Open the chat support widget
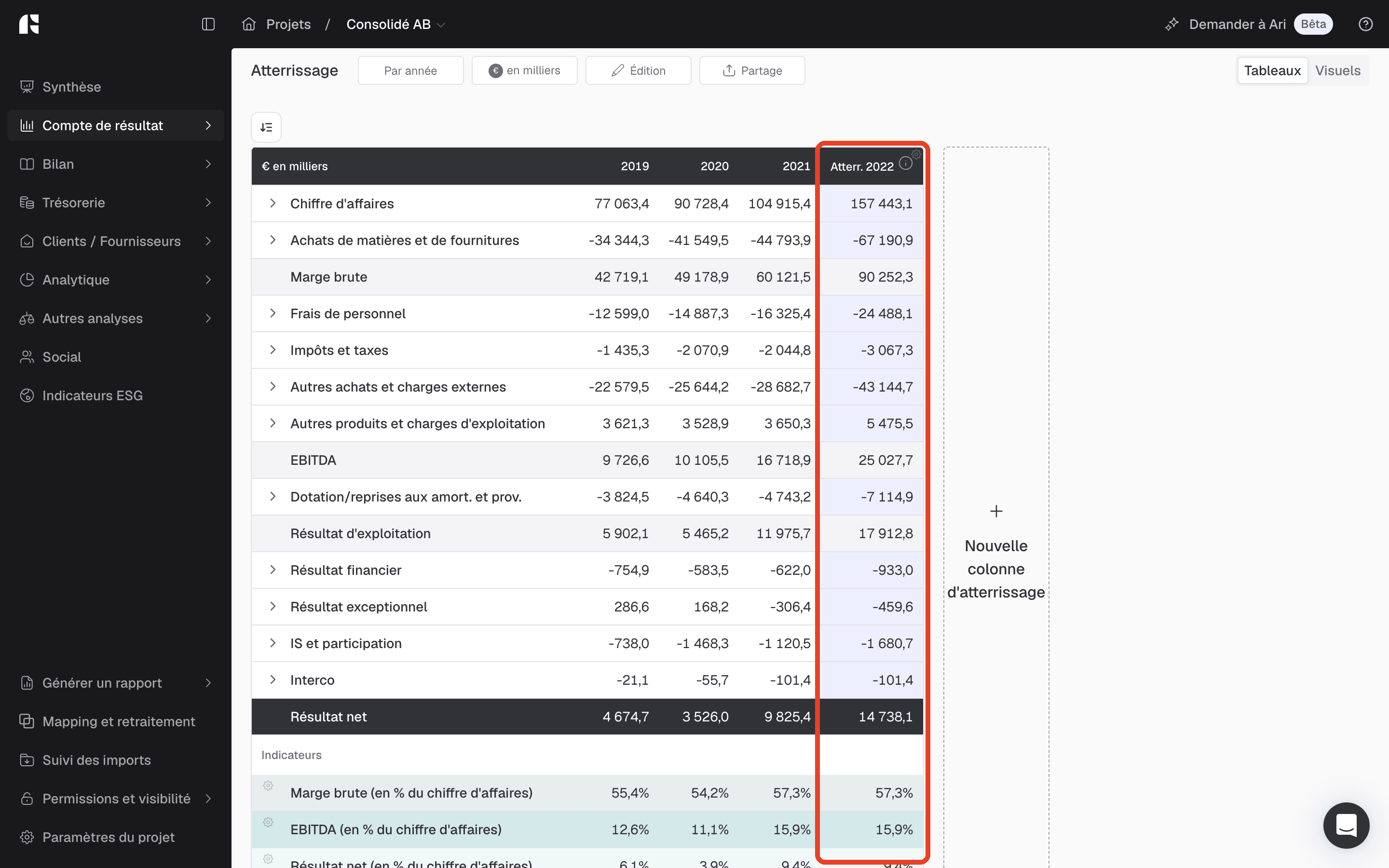This screenshot has height=868, width=1389. (1346, 825)
